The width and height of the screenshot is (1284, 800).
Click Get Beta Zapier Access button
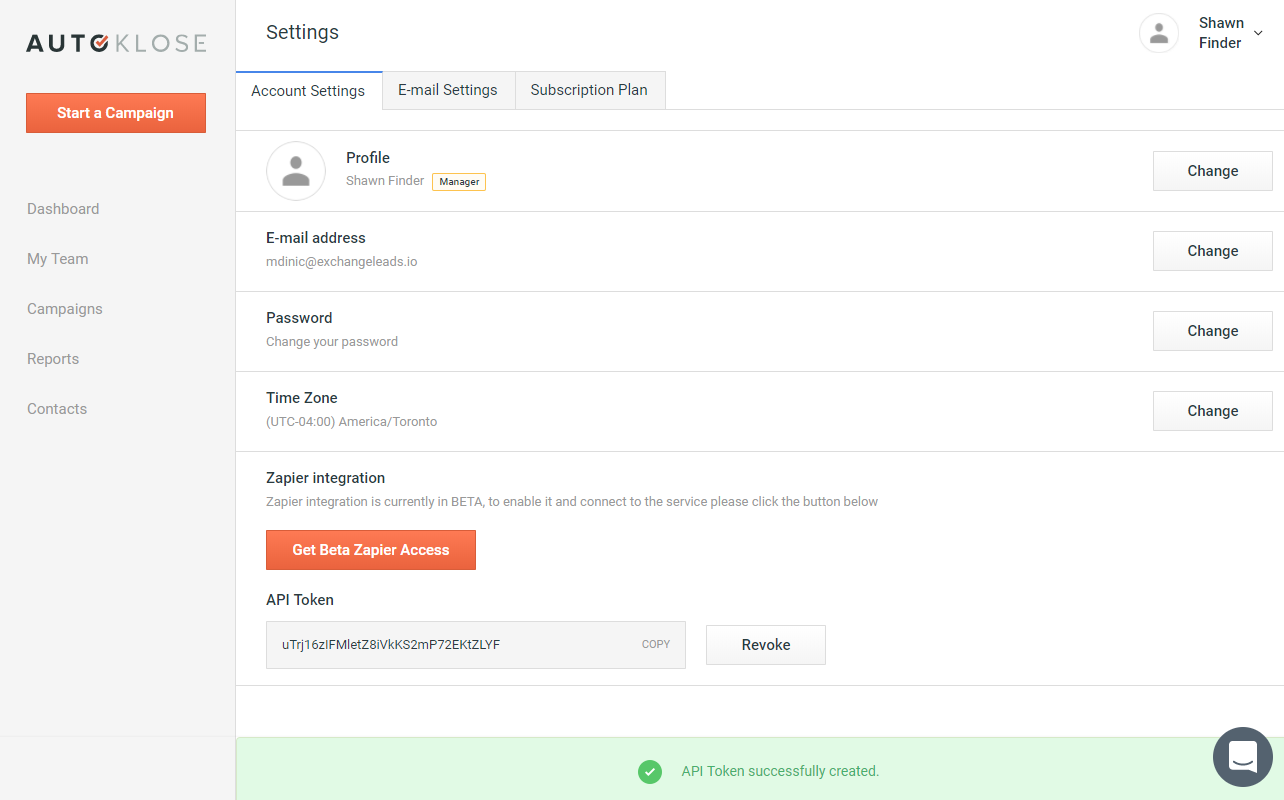(371, 550)
